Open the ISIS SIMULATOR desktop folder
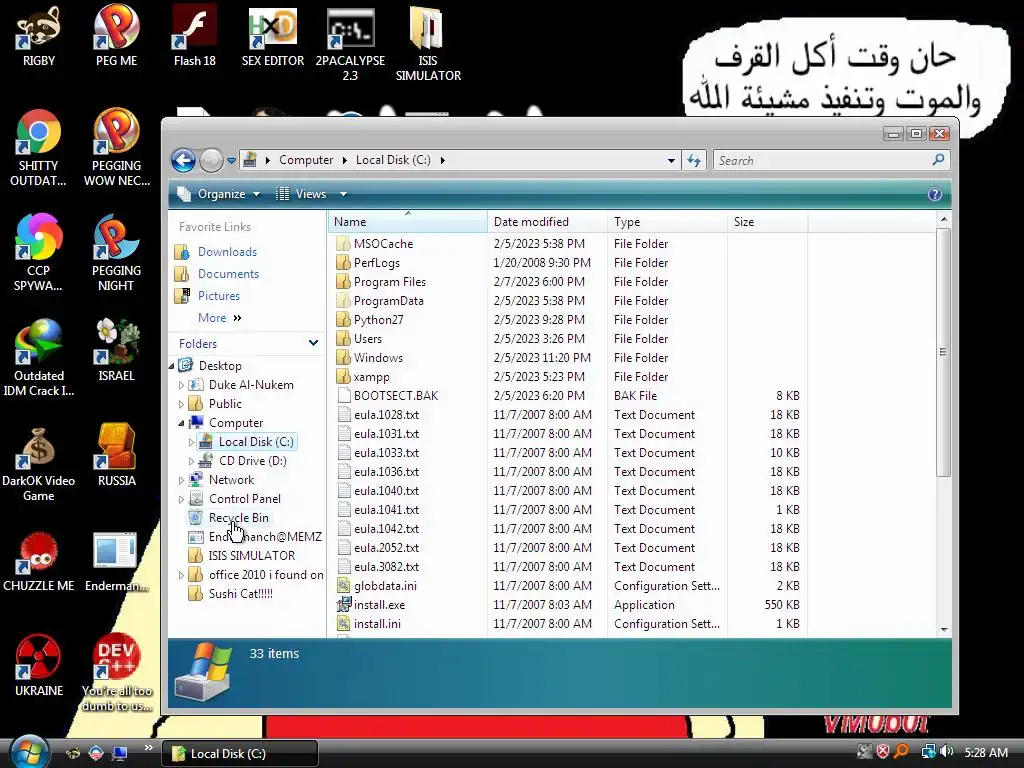The width and height of the screenshot is (1024, 768). tap(428, 44)
